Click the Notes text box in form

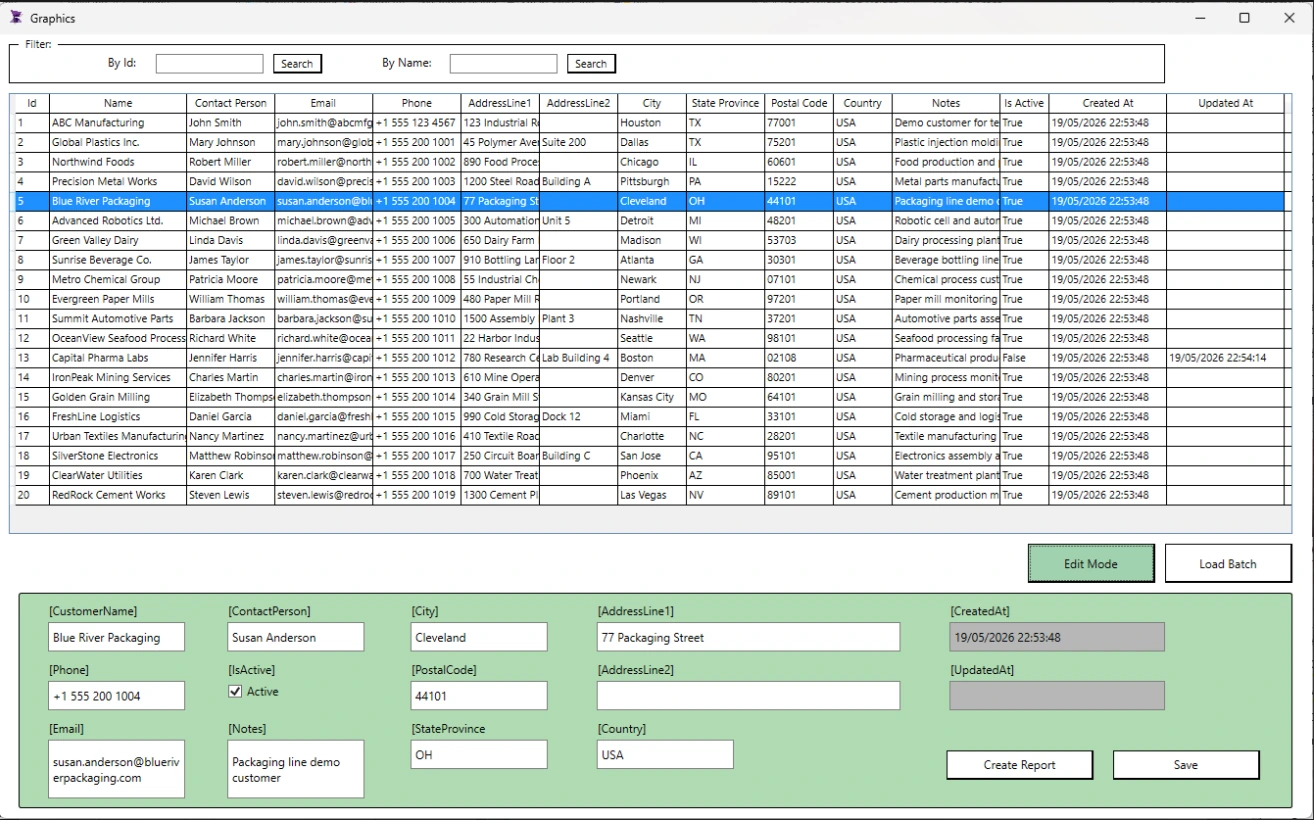click(296, 769)
